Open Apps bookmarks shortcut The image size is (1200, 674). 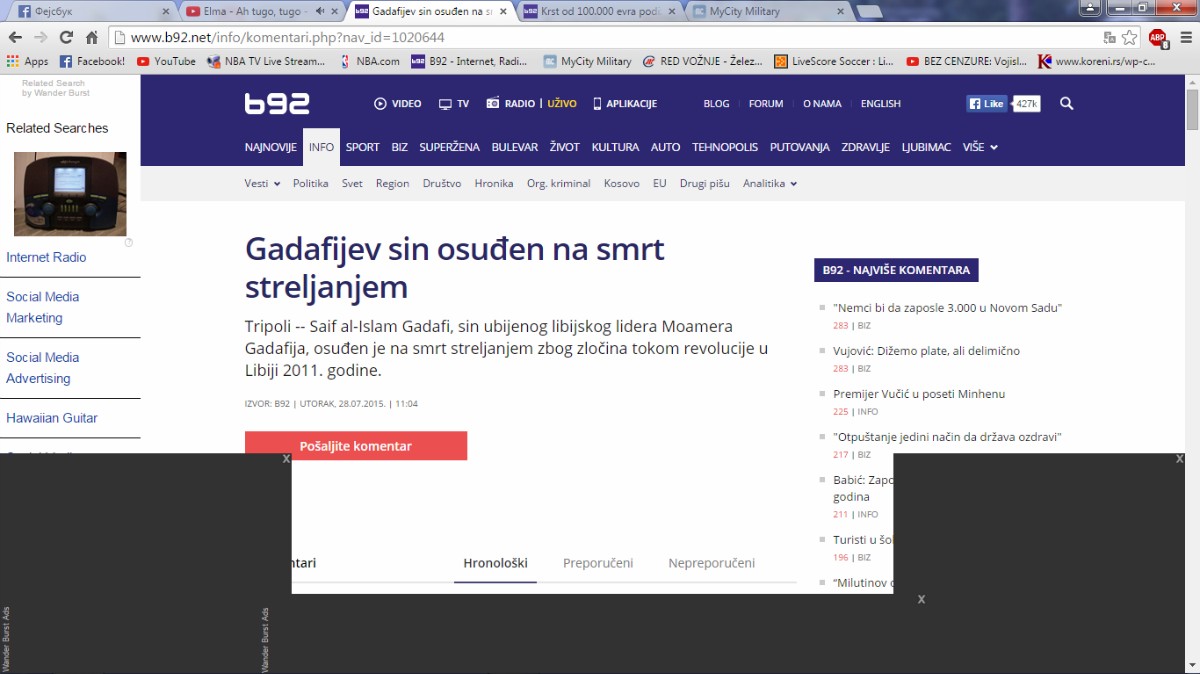coord(27,61)
